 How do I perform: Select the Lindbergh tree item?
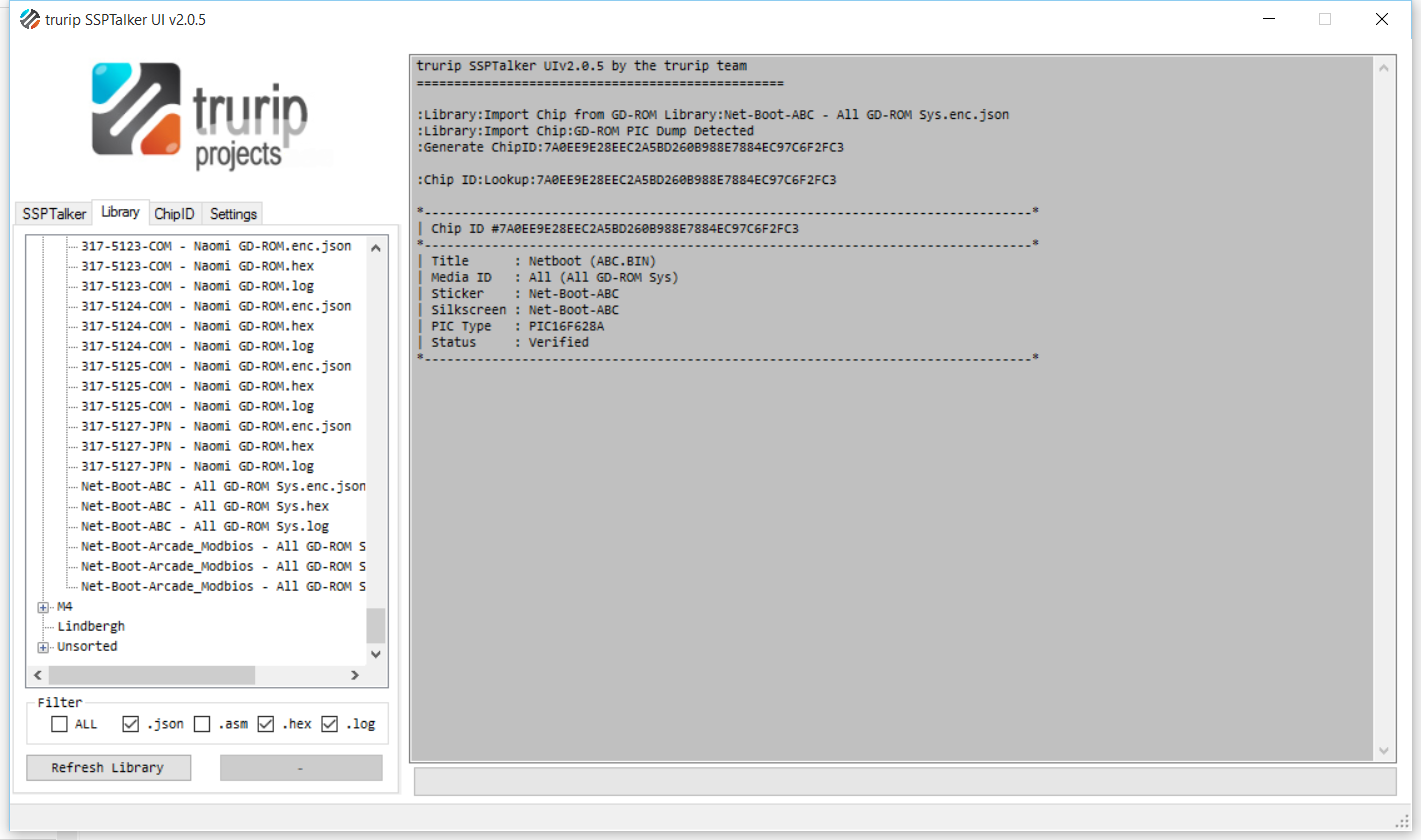tap(91, 626)
